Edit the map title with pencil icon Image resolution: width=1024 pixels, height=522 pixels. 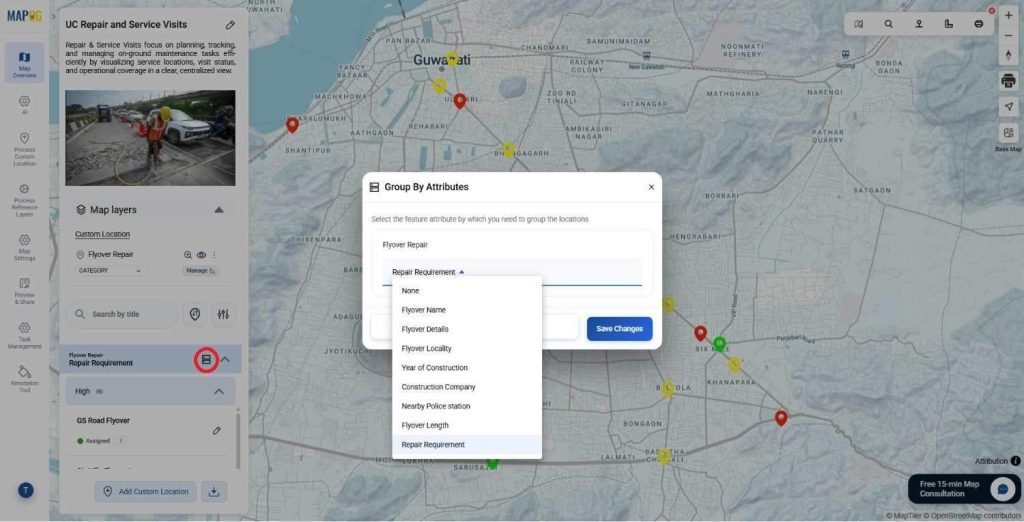pyautogui.click(x=230, y=25)
